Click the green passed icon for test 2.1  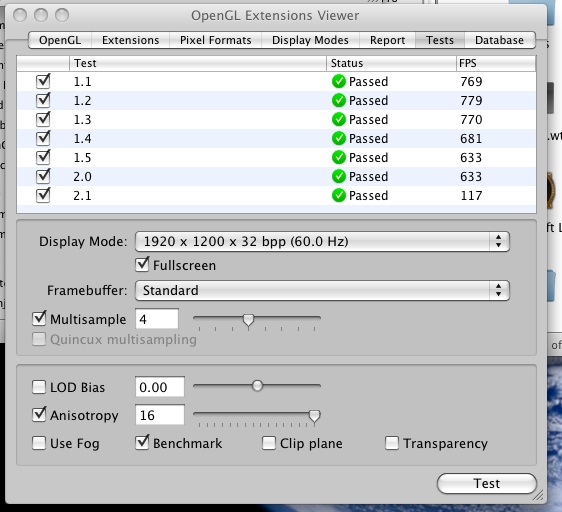click(338, 195)
